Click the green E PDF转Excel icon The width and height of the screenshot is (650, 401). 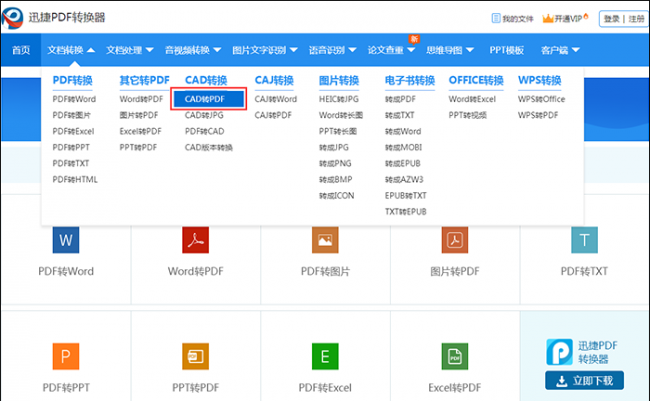click(x=325, y=356)
